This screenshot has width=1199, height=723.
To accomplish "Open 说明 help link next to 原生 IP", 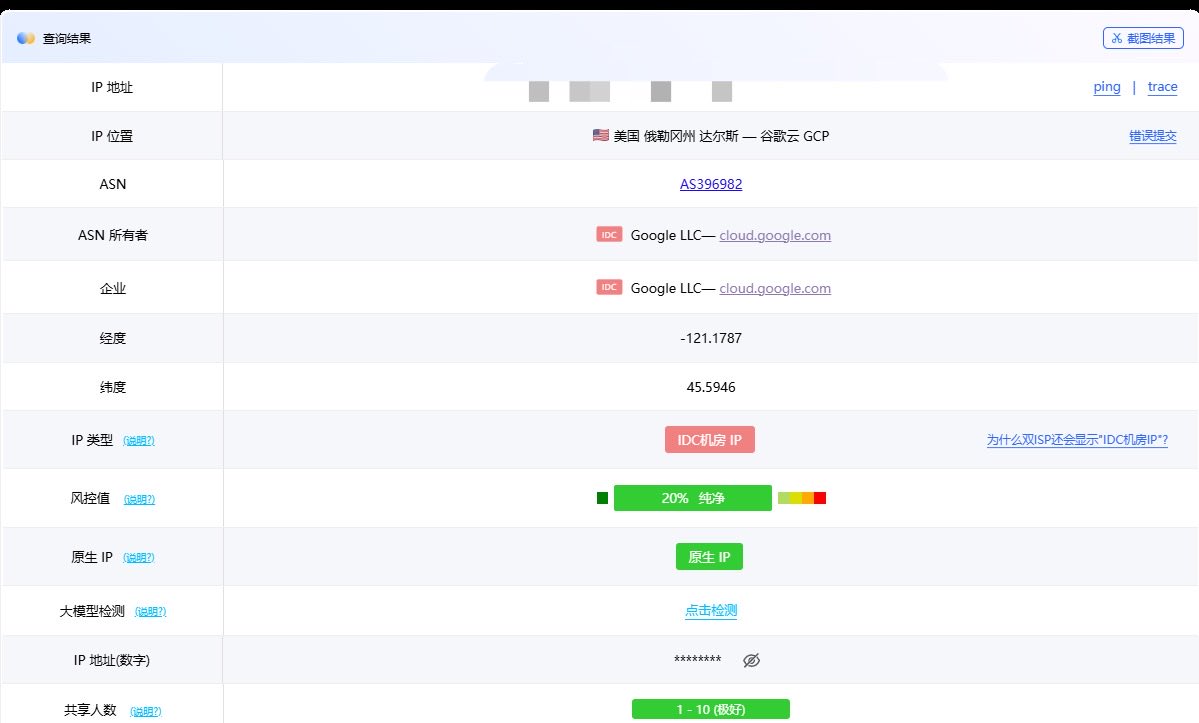I will pyautogui.click(x=138, y=558).
